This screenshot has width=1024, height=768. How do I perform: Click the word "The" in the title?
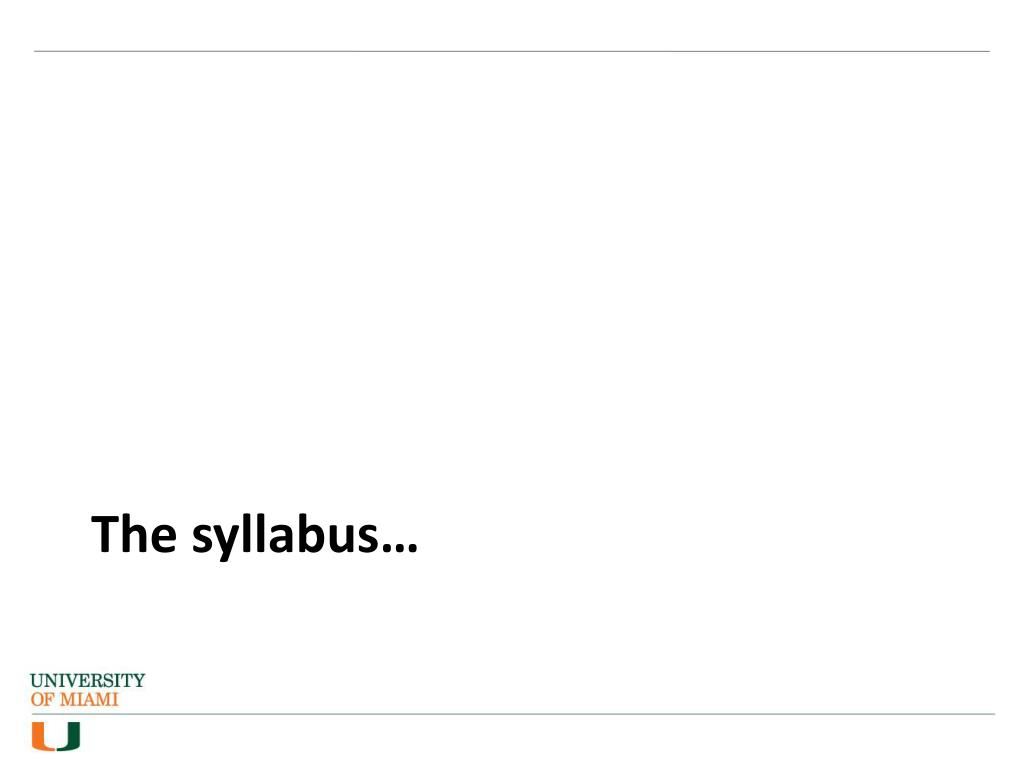[x=134, y=534]
